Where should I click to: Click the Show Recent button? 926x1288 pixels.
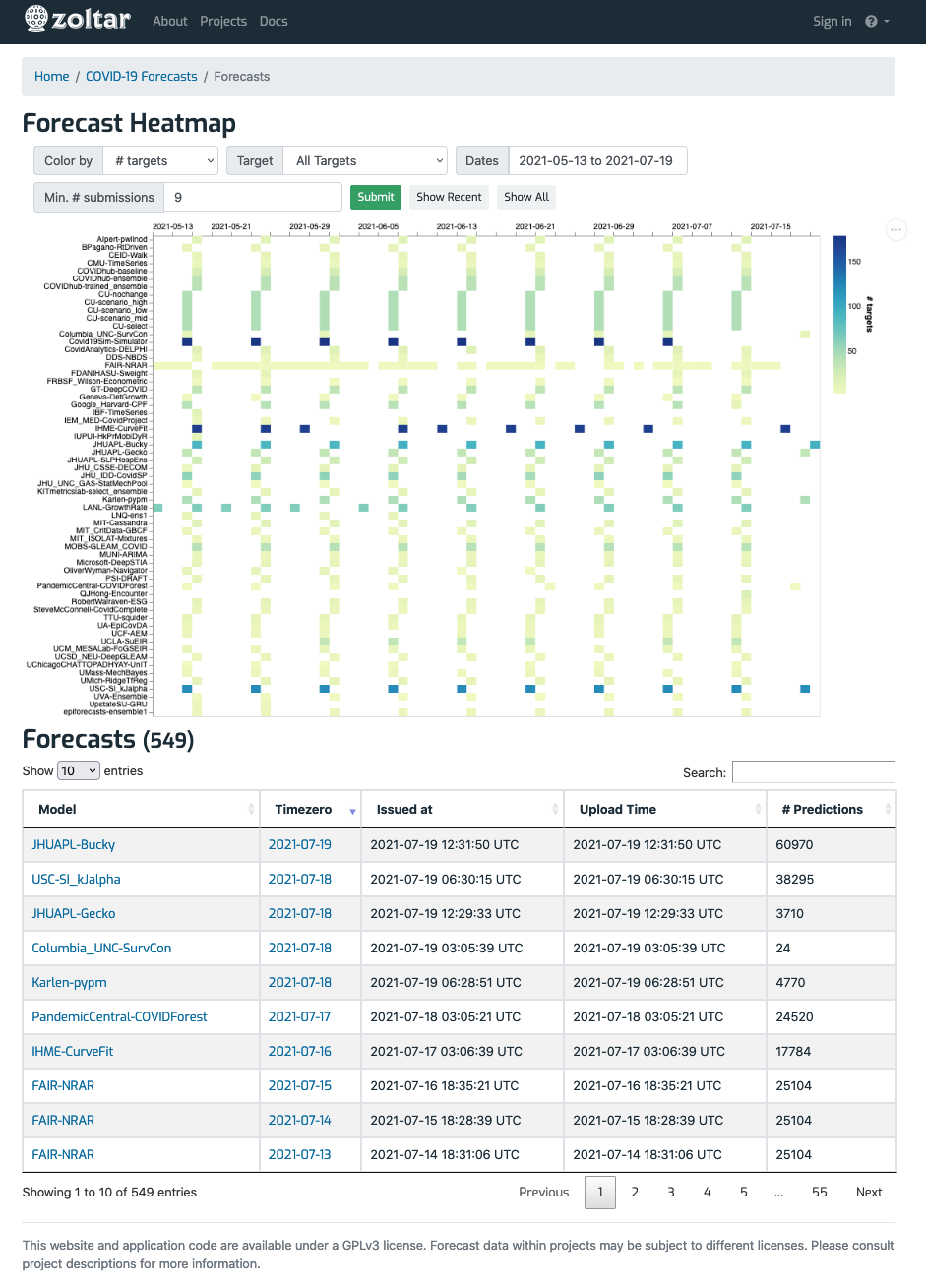[x=449, y=197]
